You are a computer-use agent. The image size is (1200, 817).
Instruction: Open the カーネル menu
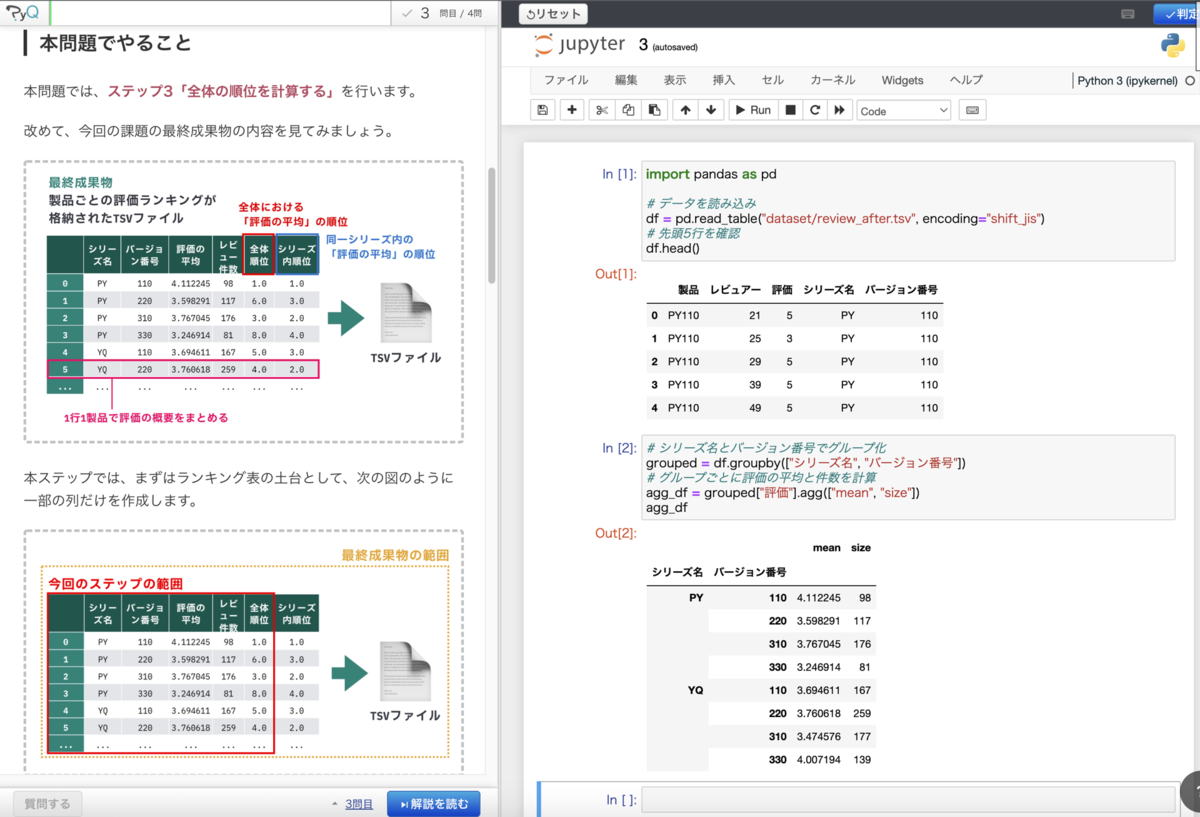pyautogui.click(x=832, y=80)
